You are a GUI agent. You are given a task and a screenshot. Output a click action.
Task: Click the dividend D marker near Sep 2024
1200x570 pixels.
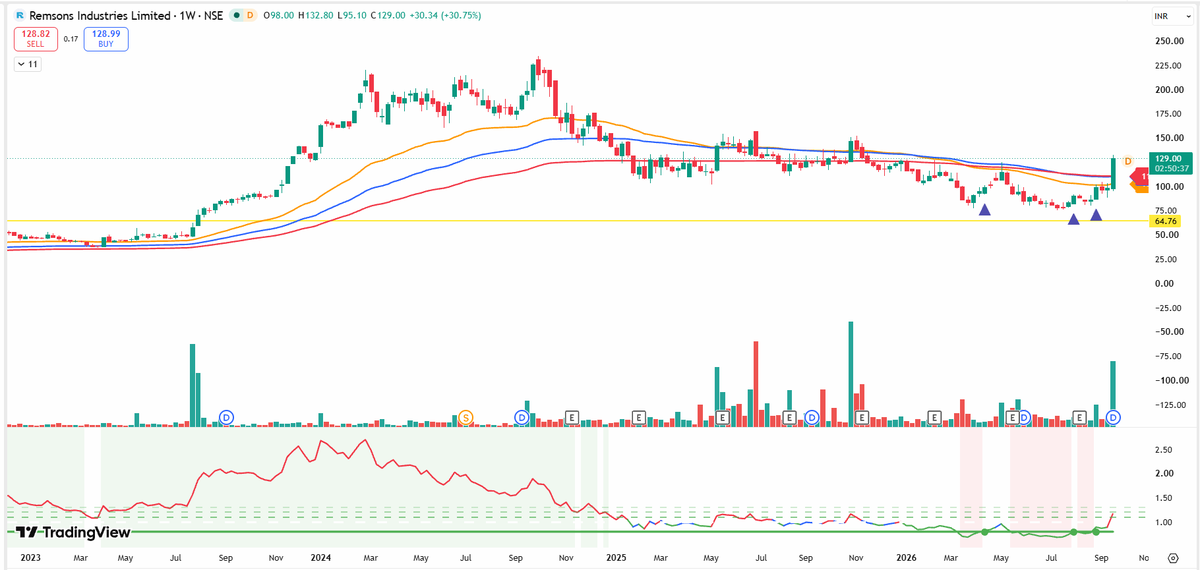521,416
